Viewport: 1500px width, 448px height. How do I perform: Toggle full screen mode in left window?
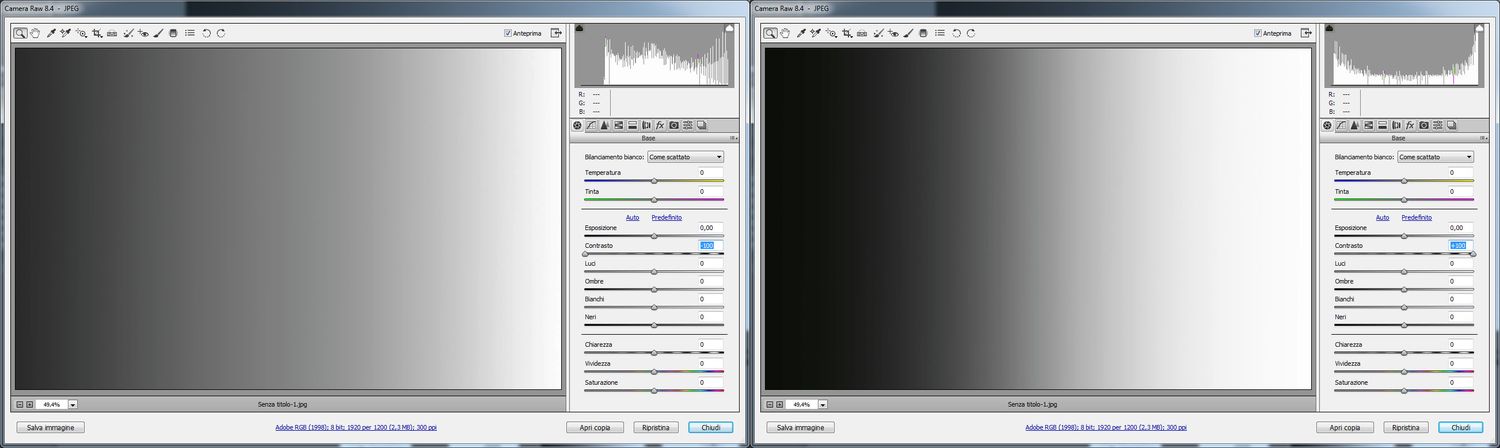click(556, 33)
